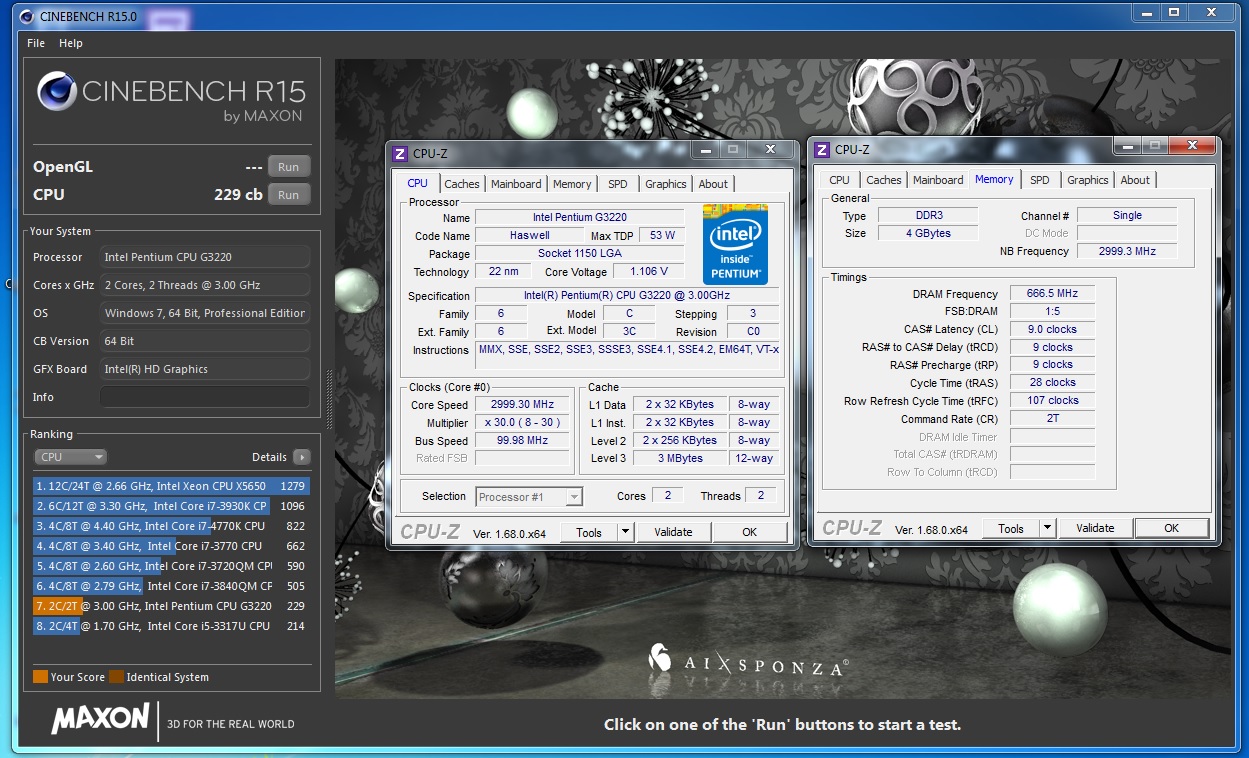The height and width of the screenshot is (758, 1249).
Task: Click the Processor name field Intel Pentium G3220
Action: click(x=580, y=217)
